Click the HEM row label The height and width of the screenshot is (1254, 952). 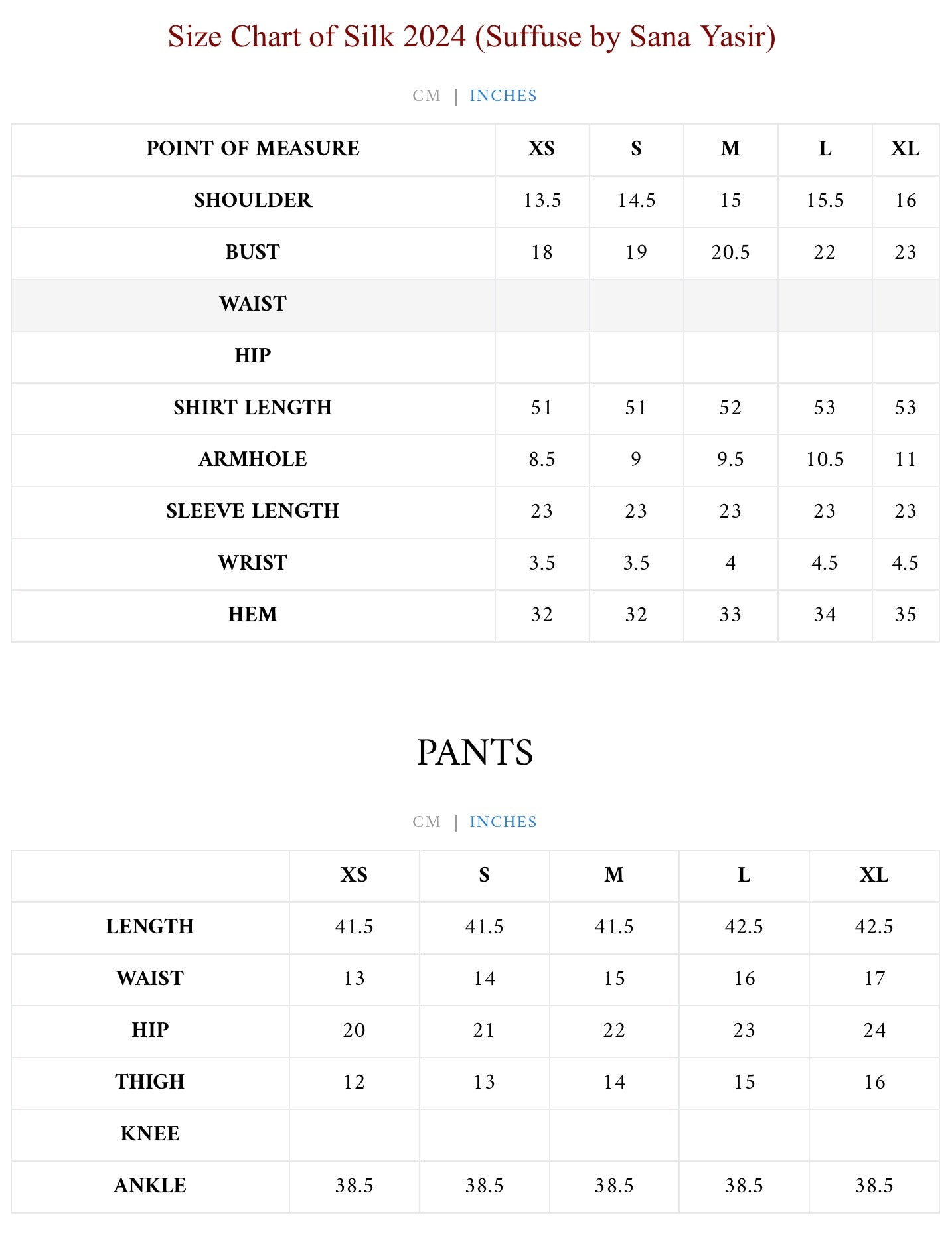[x=253, y=615]
